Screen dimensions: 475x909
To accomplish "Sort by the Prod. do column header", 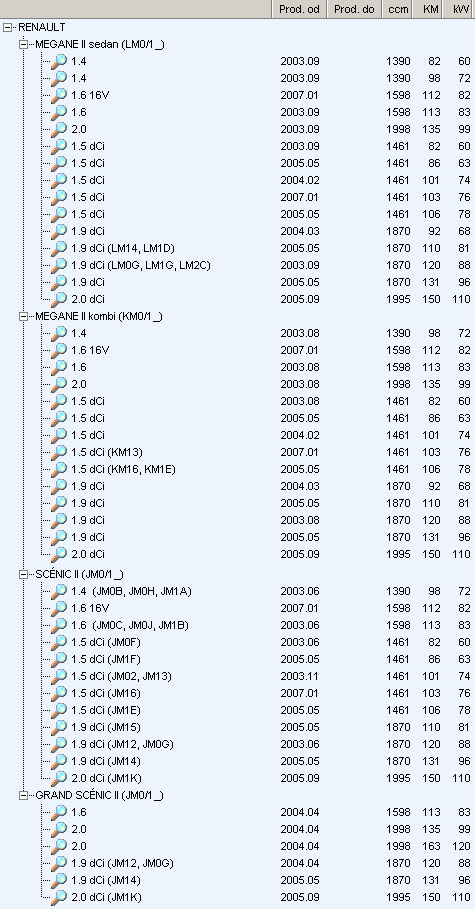I will pyautogui.click(x=354, y=9).
